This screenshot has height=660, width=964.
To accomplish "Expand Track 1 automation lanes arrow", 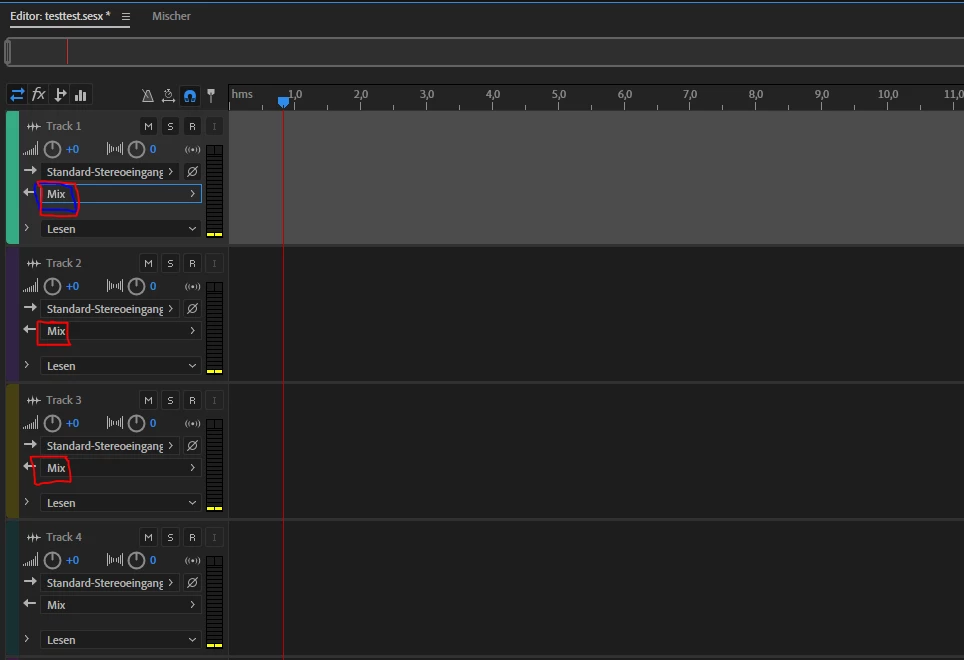I will (x=26, y=228).
